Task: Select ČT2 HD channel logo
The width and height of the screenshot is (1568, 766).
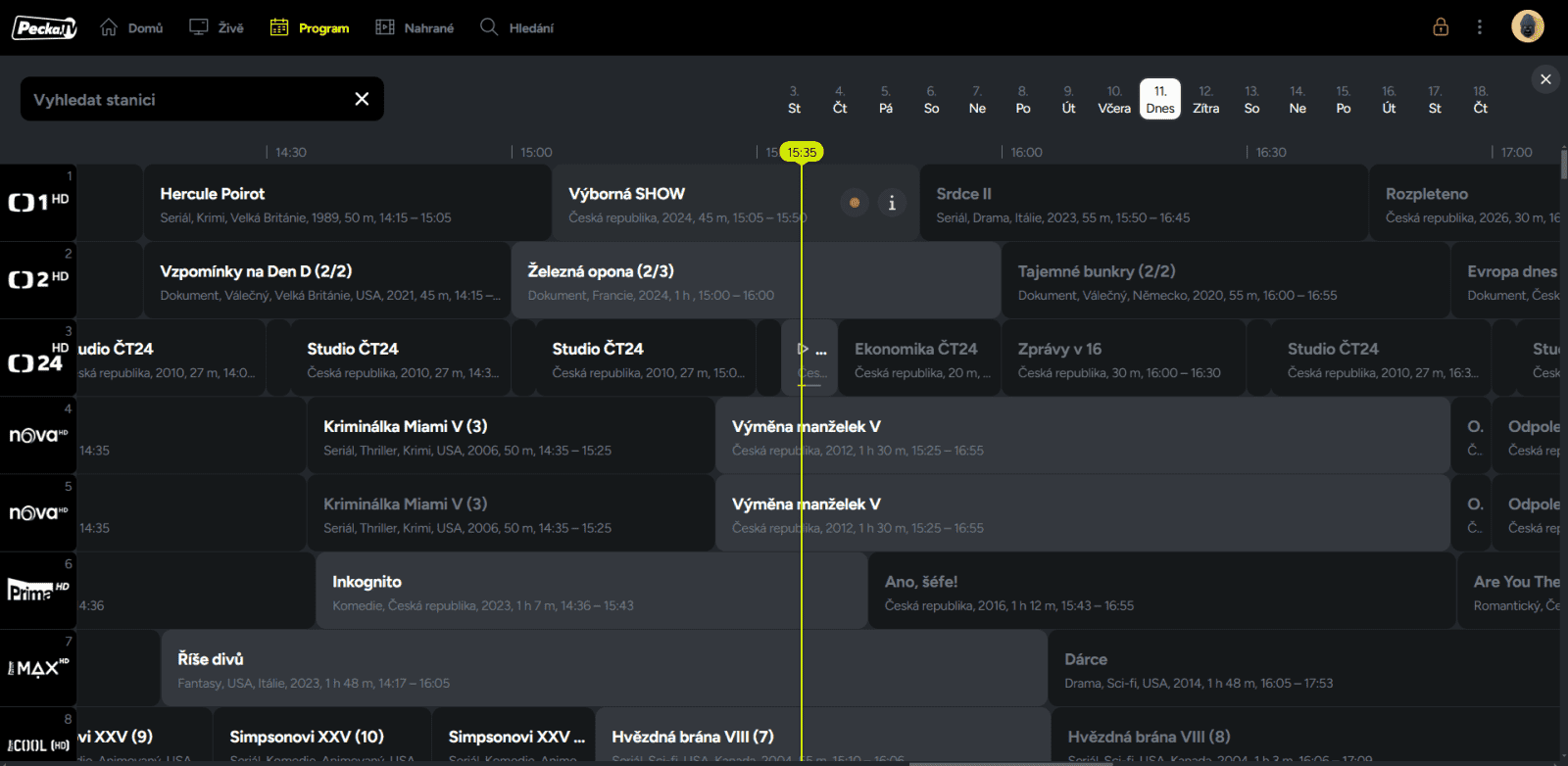Action: coord(38,279)
